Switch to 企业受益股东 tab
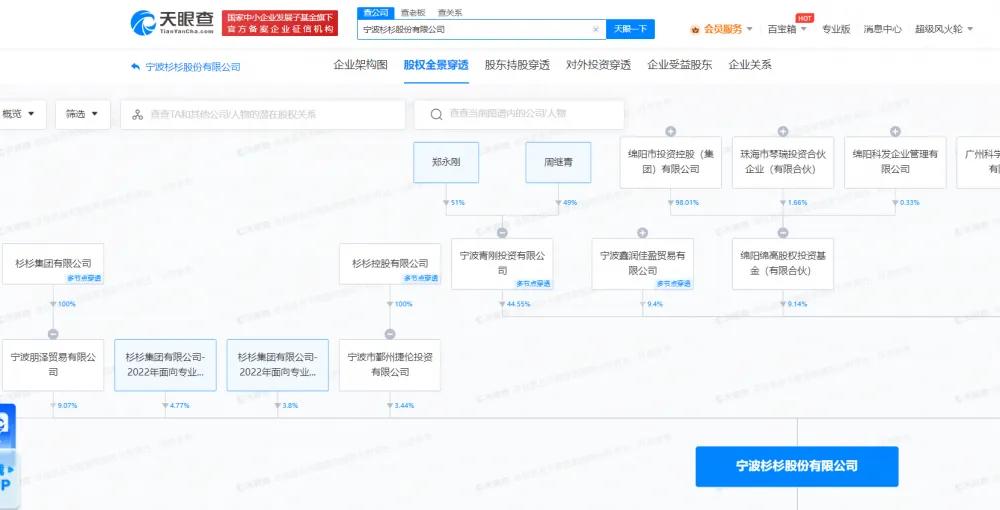Viewport: 1000px width, 510px height. click(x=679, y=64)
